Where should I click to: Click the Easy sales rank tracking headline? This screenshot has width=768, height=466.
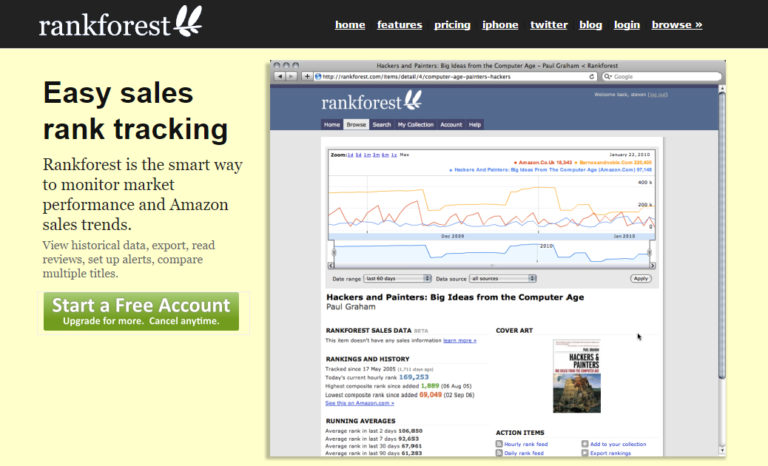136,111
